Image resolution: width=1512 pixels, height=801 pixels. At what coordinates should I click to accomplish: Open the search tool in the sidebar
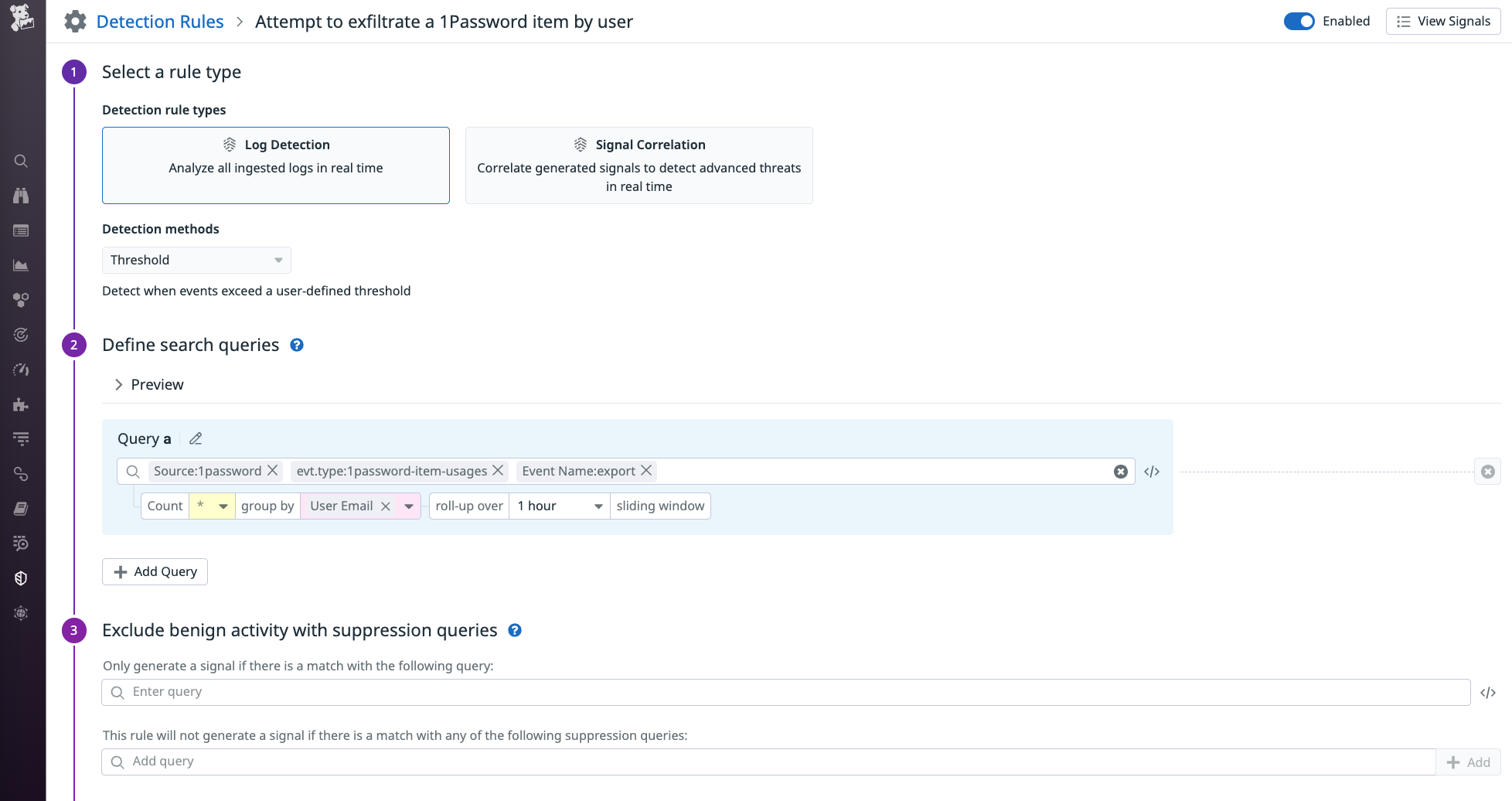pos(21,161)
